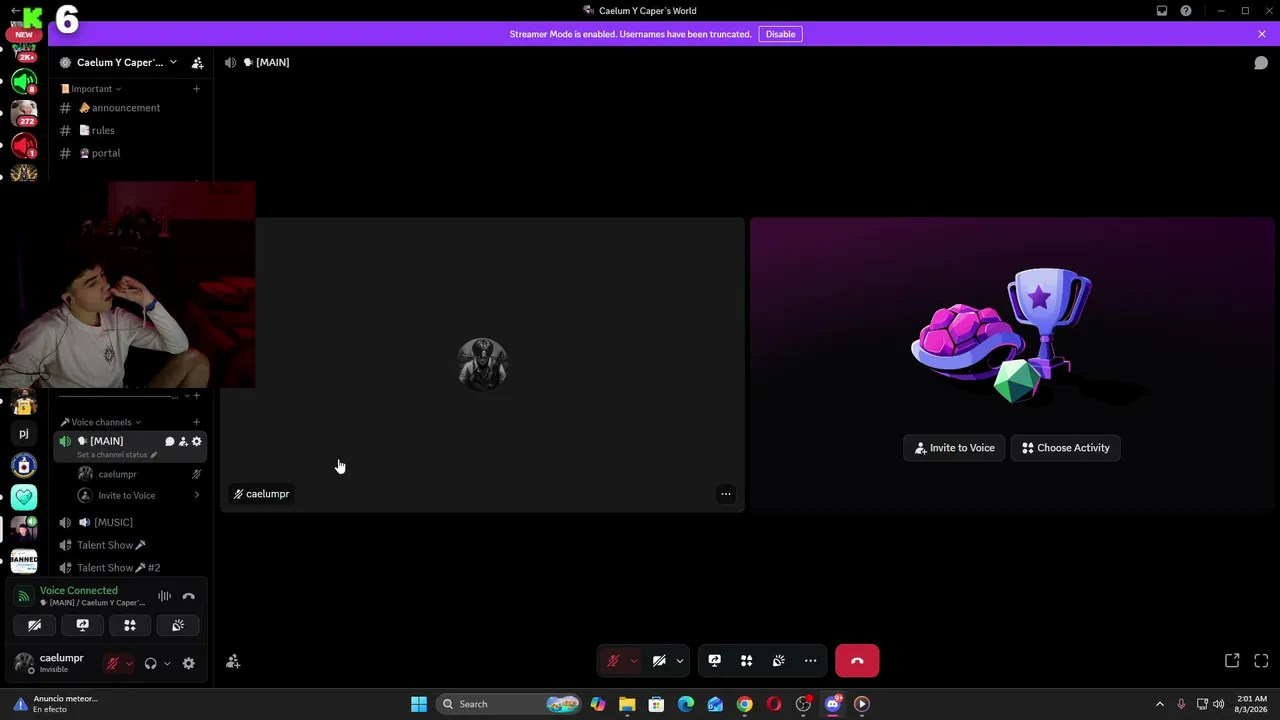Screen dimensions: 1280x720
Task: Unmute the microphone in the user panel
Action: pos(112,663)
